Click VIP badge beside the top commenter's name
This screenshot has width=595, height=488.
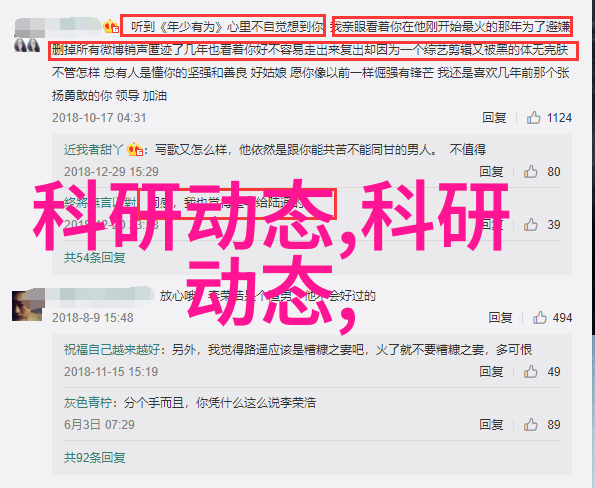point(111,27)
